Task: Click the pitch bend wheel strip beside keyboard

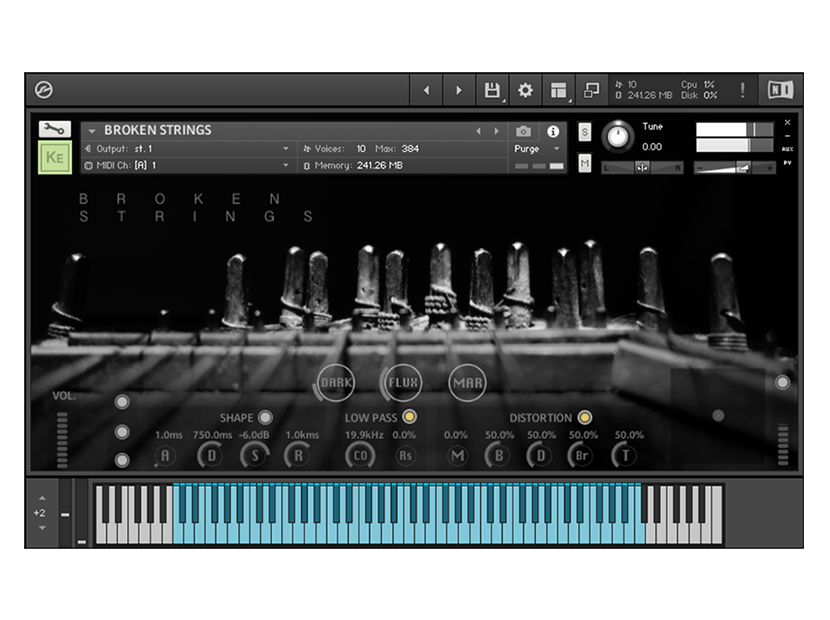Action: coord(65,513)
